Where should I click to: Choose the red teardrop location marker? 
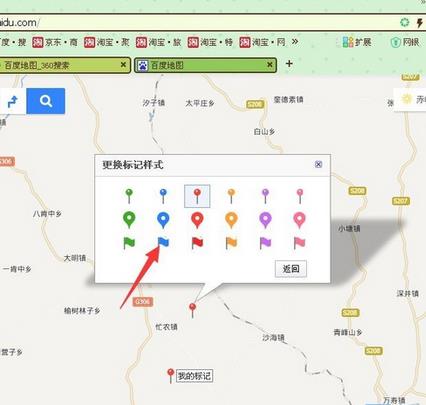[197, 220]
